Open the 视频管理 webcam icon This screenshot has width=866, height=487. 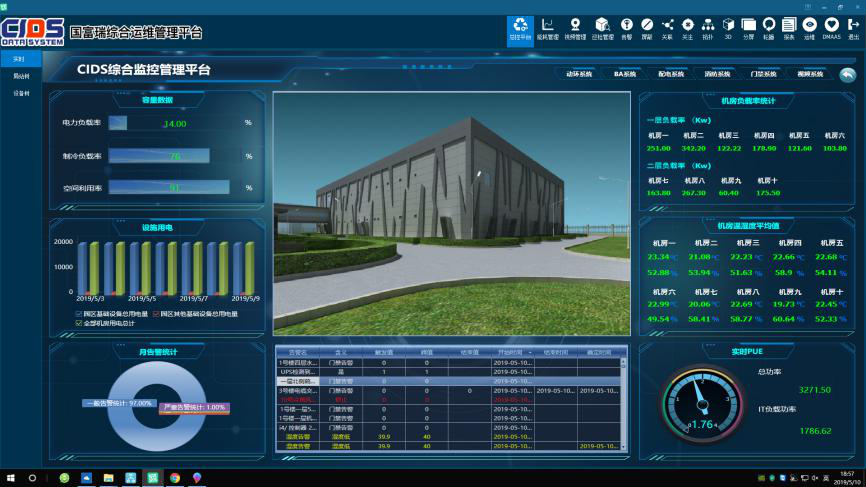575,29
